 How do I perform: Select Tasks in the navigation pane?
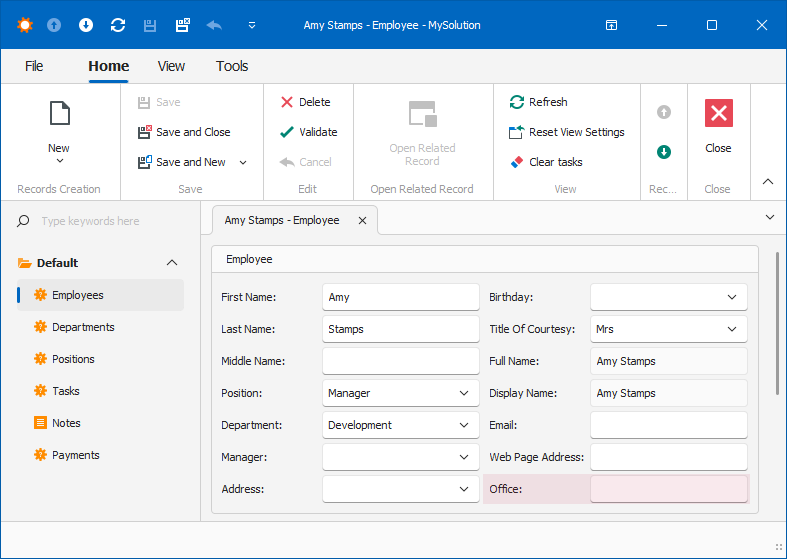[100, 391]
